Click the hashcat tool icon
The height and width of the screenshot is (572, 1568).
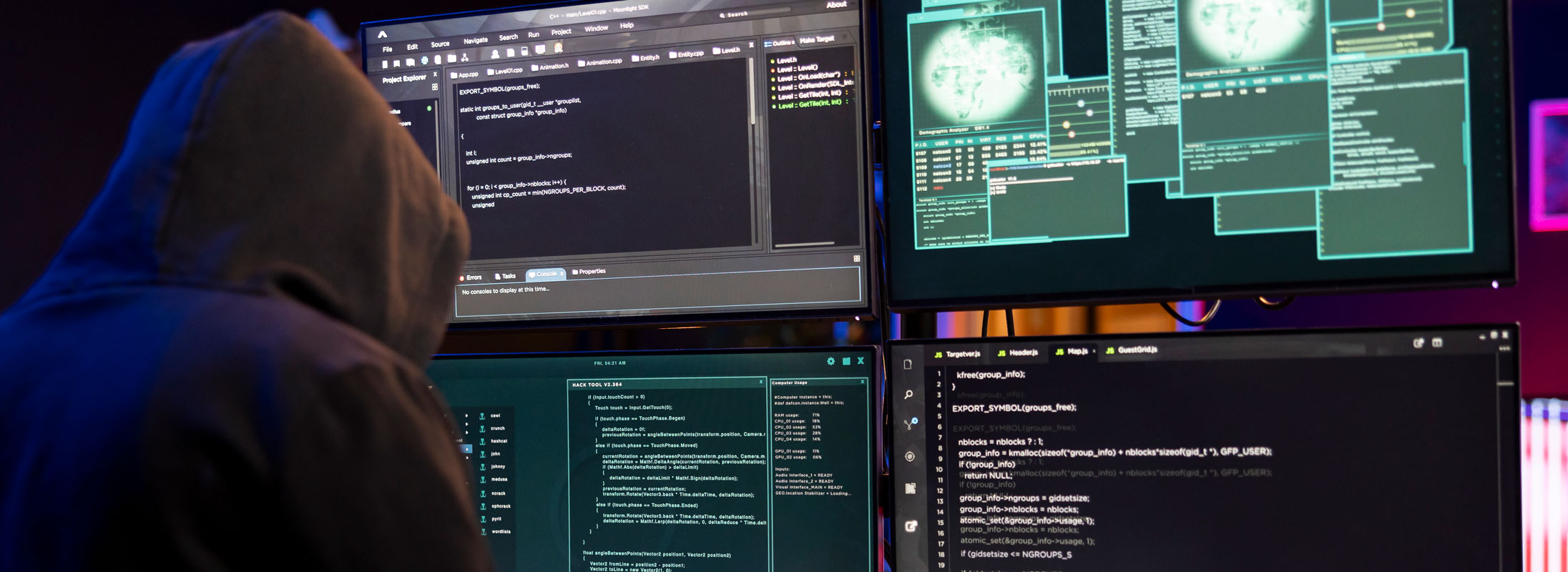pos(483,441)
